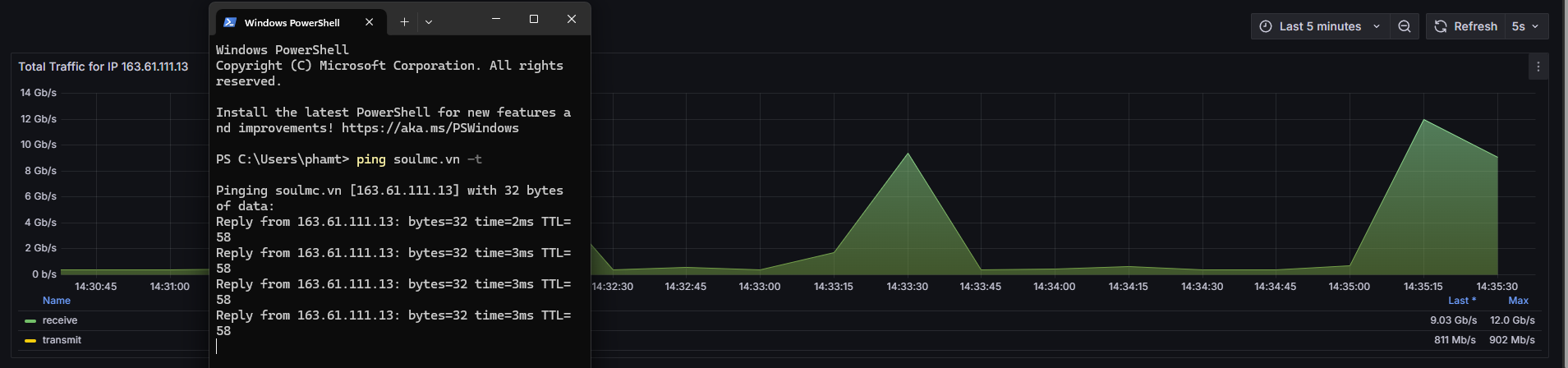Sort legend by Last * column

pyautogui.click(x=1462, y=301)
